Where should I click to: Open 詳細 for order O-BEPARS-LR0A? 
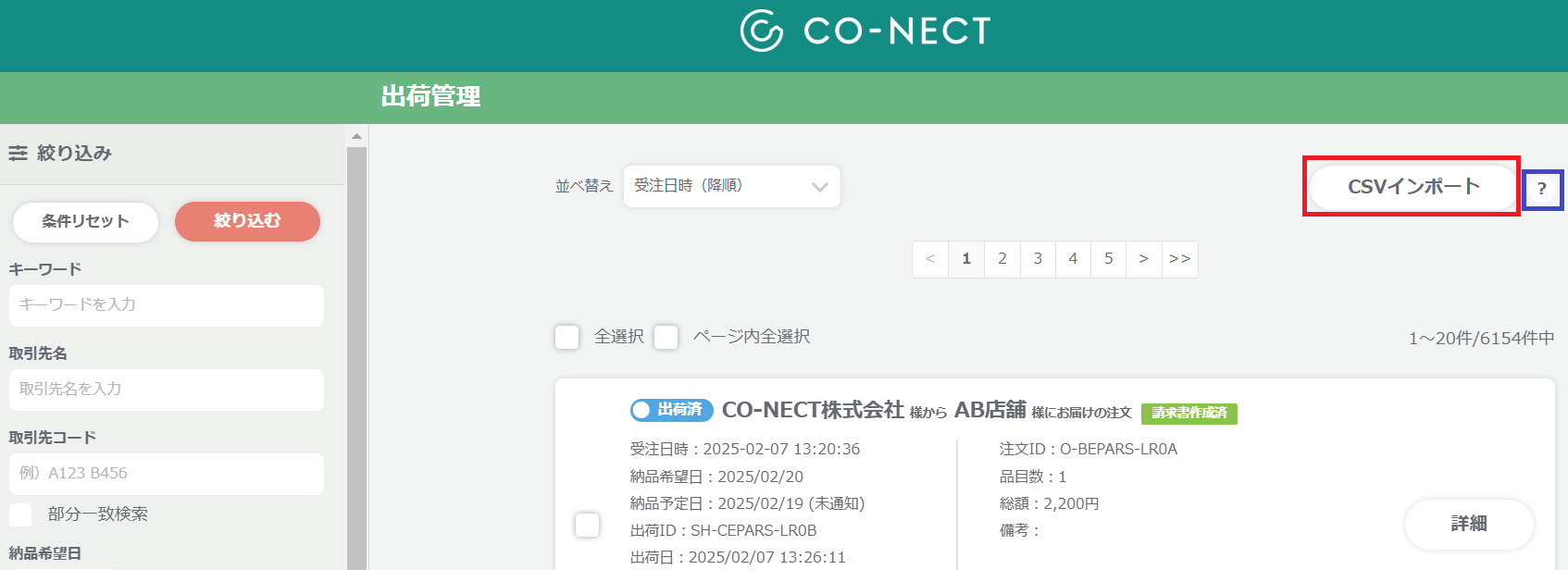1469,524
